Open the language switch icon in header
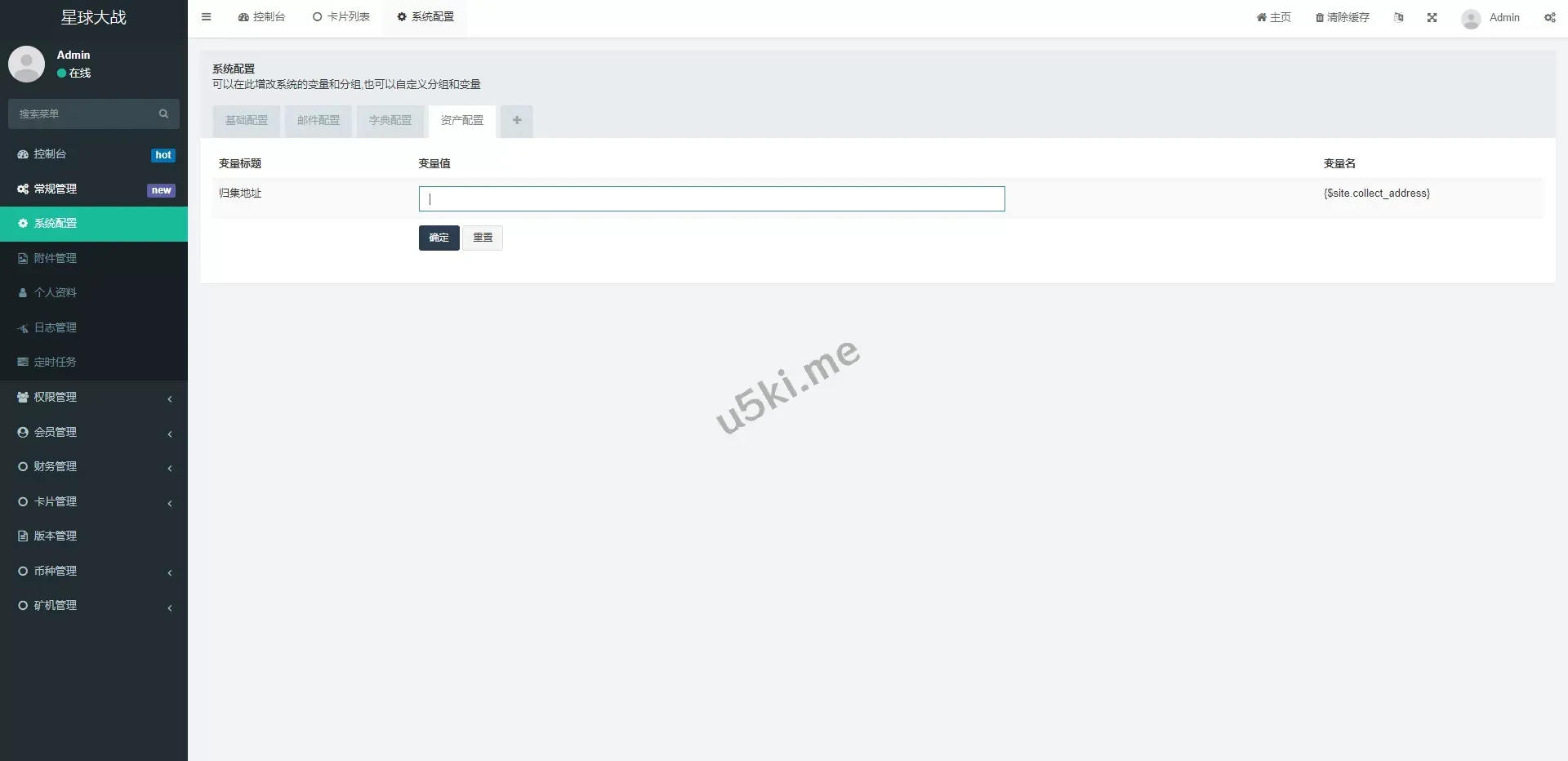1568x761 pixels. pyautogui.click(x=1399, y=17)
